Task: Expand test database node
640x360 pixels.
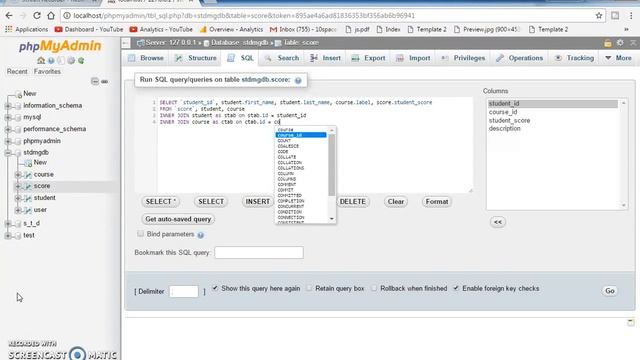Action: coord(8,236)
